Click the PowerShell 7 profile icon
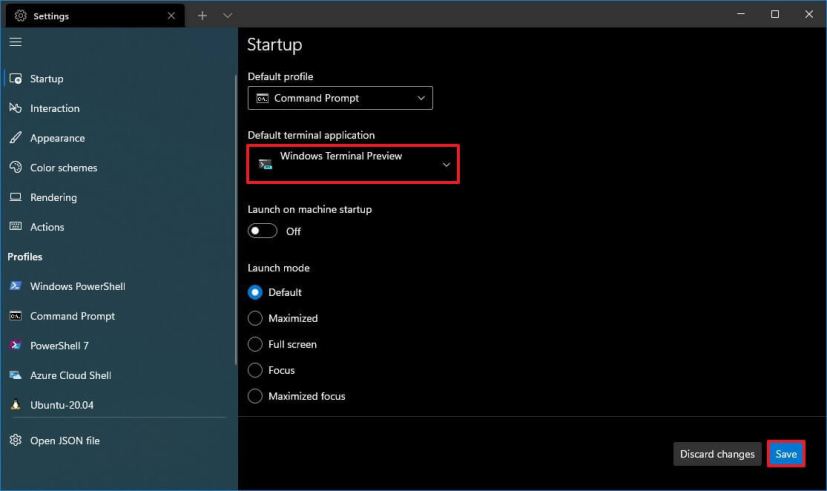The image size is (827, 491). 16,345
